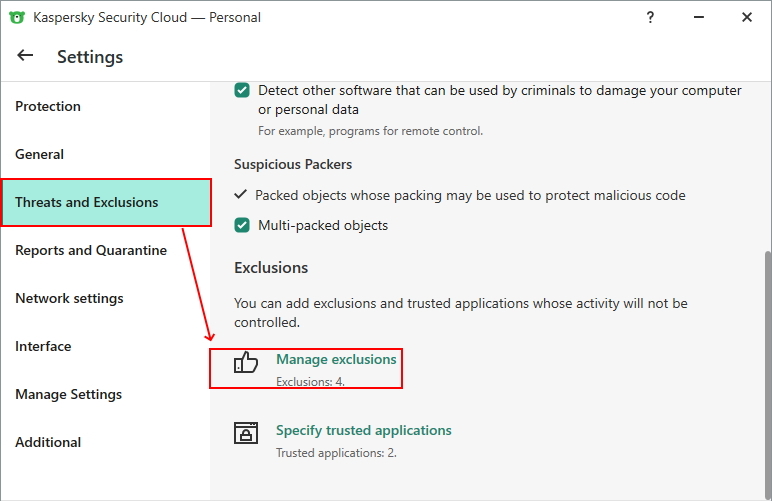Open the Protection settings section
Image resolution: width=772 pixels, height=501 pixels.
48,106
